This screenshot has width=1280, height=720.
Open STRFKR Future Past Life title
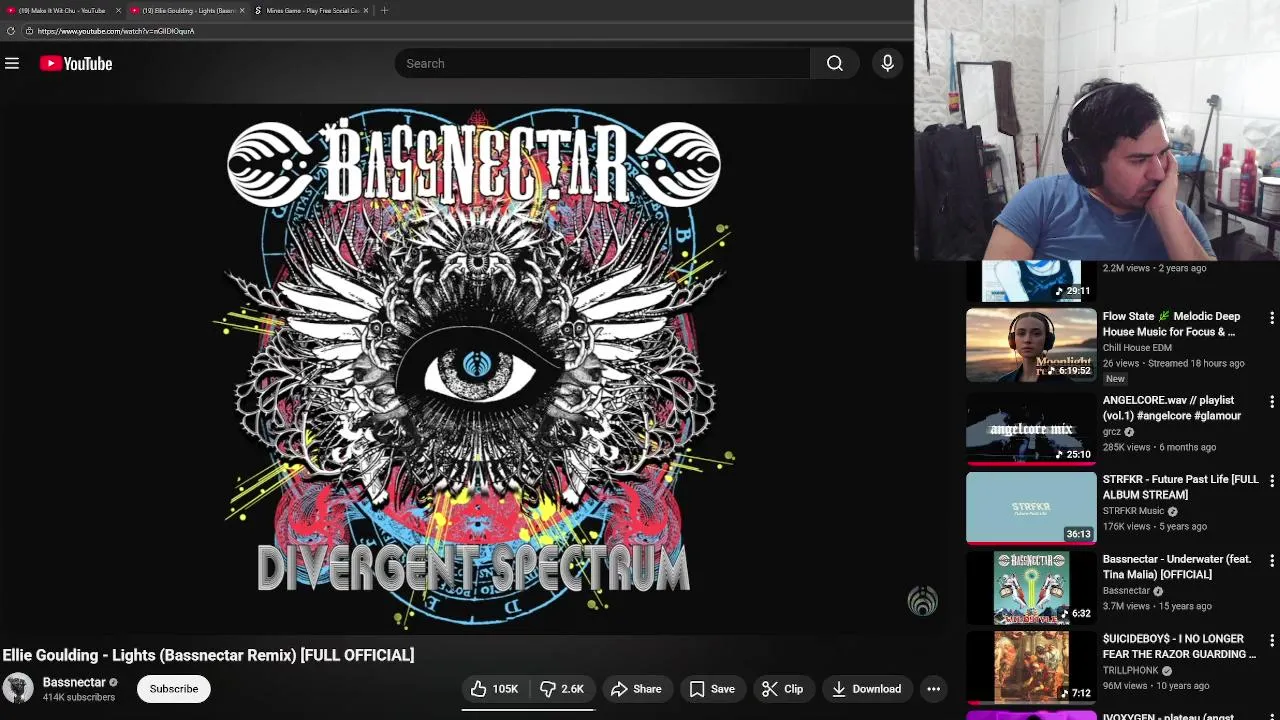click(1180, 487)
